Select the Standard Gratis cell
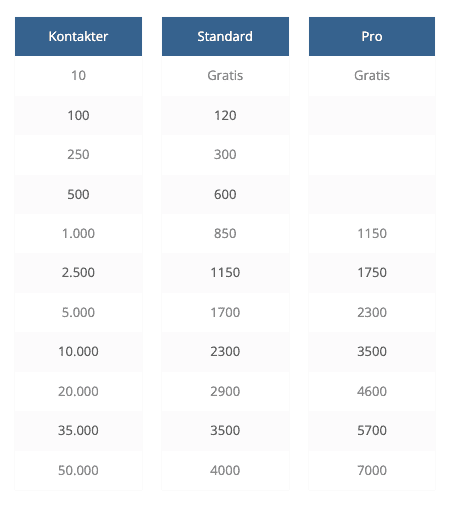The width and height of the screenshot is (457, 508). [x=225, y=76]
